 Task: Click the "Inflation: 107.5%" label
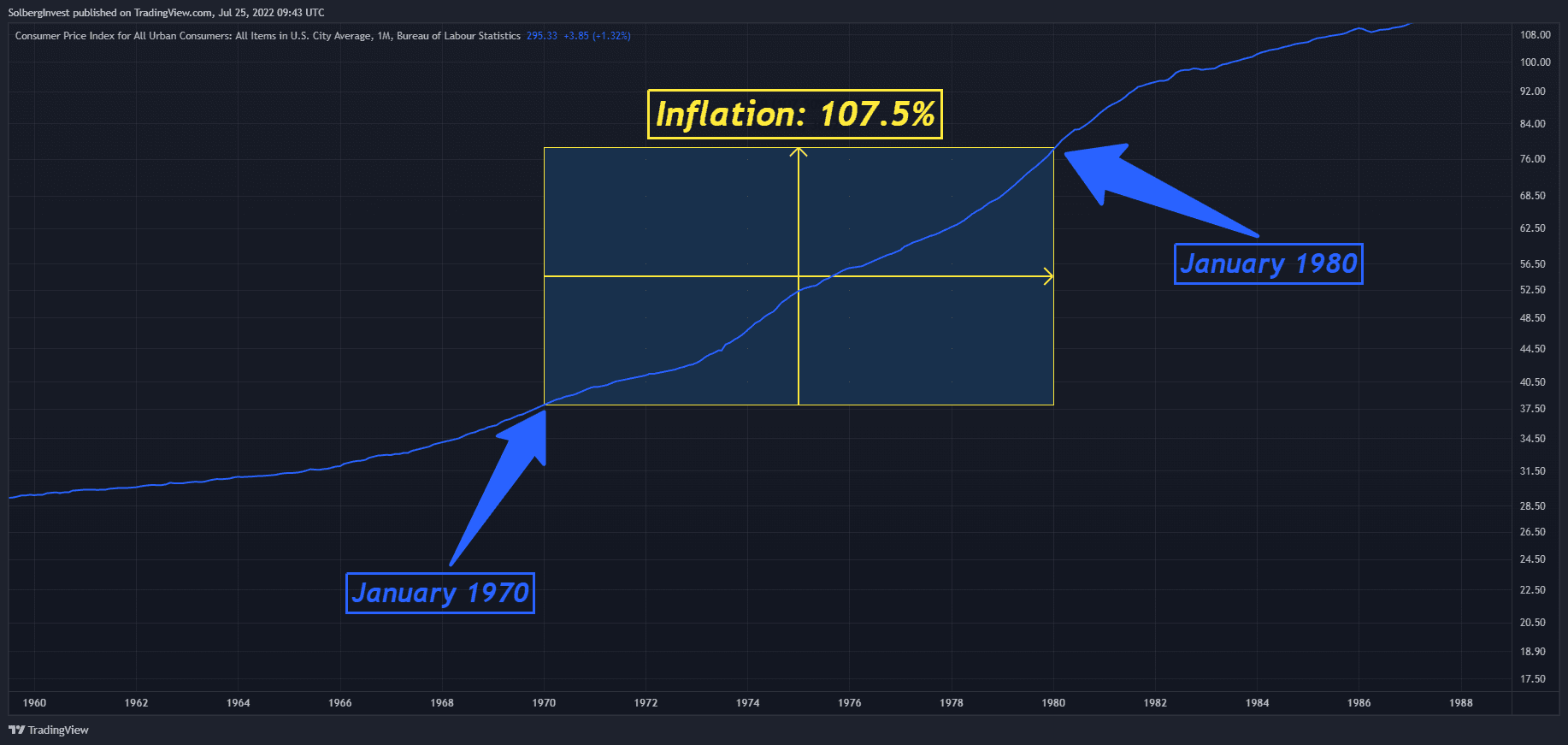795,115
